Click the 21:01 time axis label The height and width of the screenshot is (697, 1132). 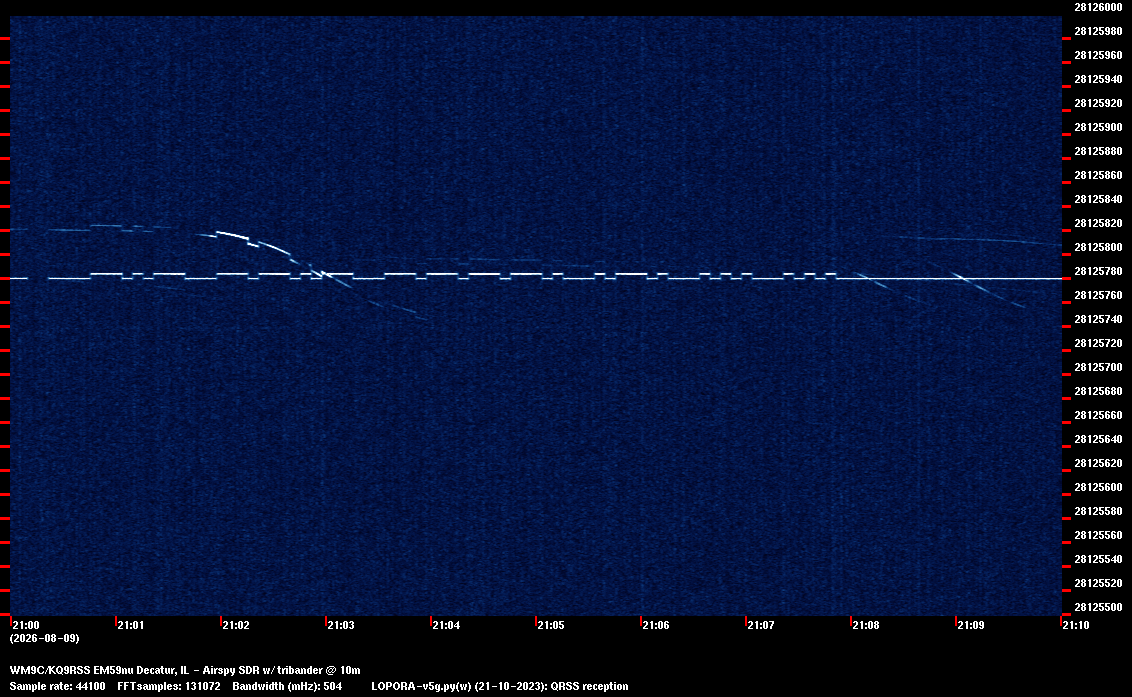click(x=131, y=625)
